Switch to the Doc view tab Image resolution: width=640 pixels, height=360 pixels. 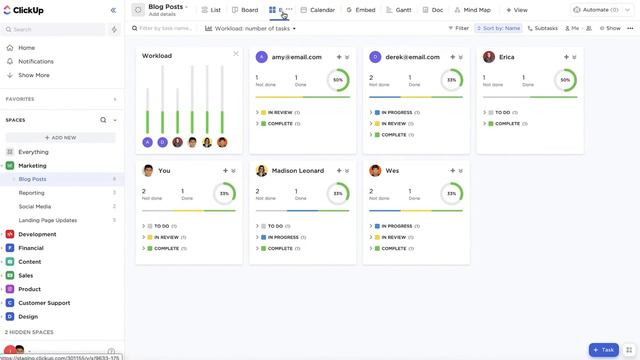point(433,10)
